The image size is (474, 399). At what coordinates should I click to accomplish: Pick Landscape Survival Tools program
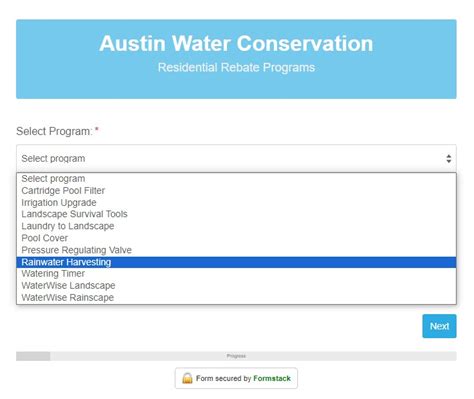tap(236, 214)
